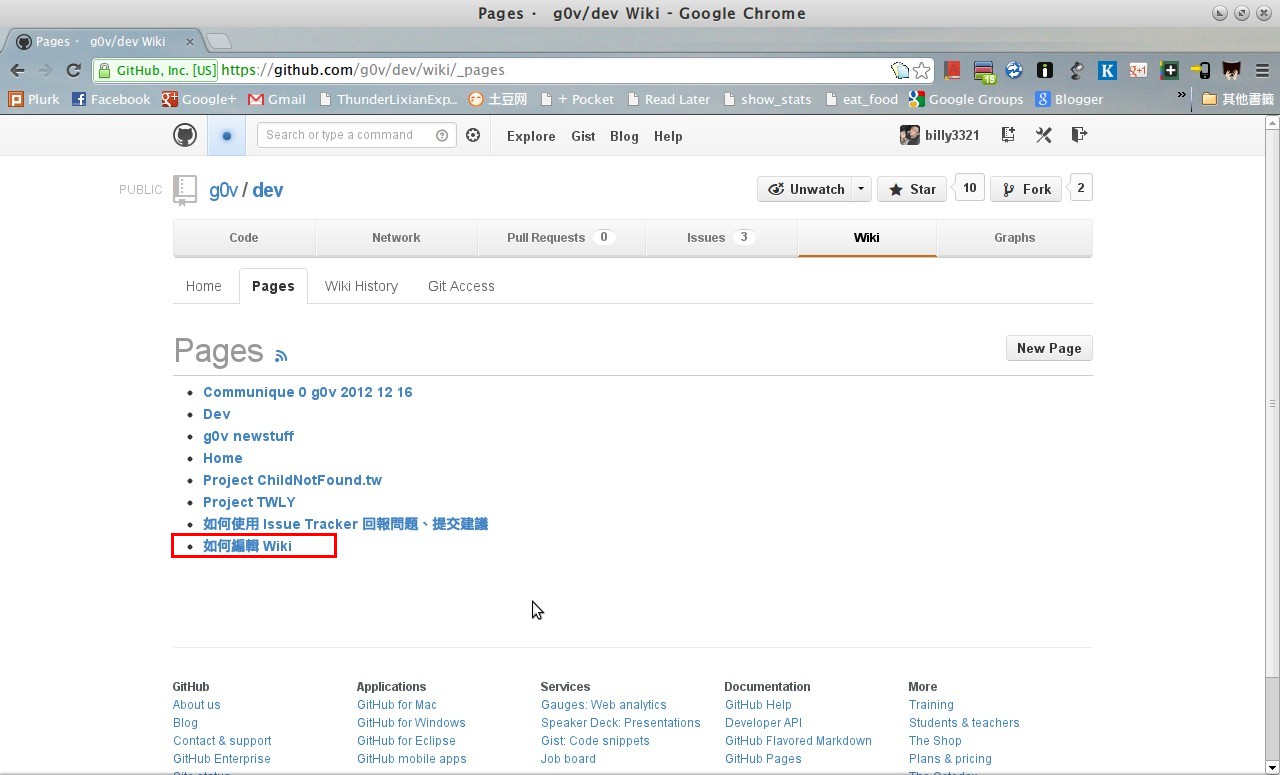Click the browser forward arrow
The width and height of the screenshot is (1280, 775).
(x=45, y=70)
